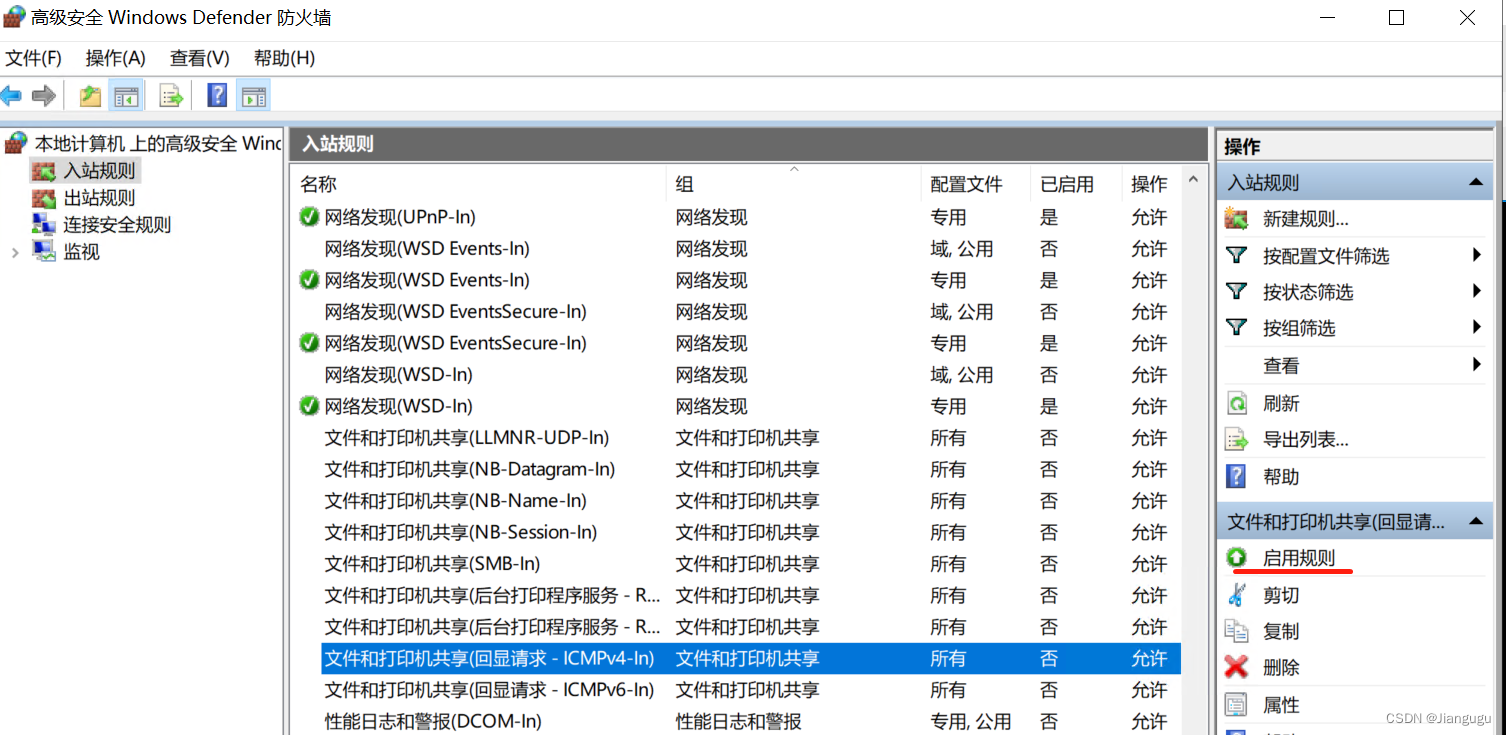Sort the list by 已启用 column header
Viewport: 1506px width, 735px height.
[x=1067, y=184]
